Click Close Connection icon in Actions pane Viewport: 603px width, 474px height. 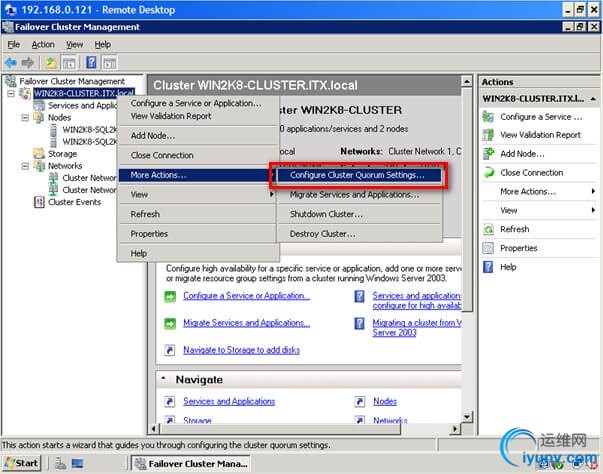[488, 172]
